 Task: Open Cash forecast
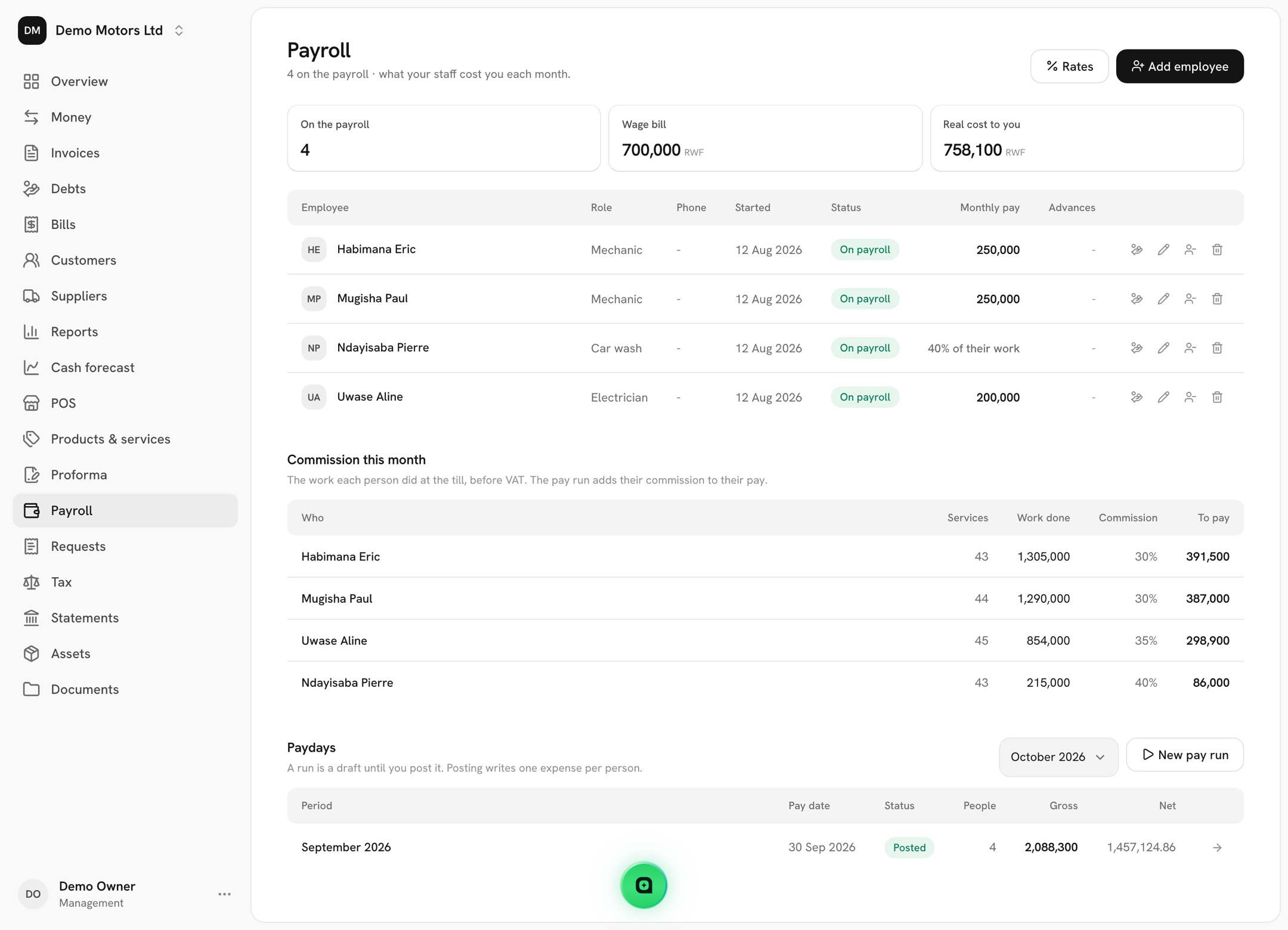pos(125,367)
